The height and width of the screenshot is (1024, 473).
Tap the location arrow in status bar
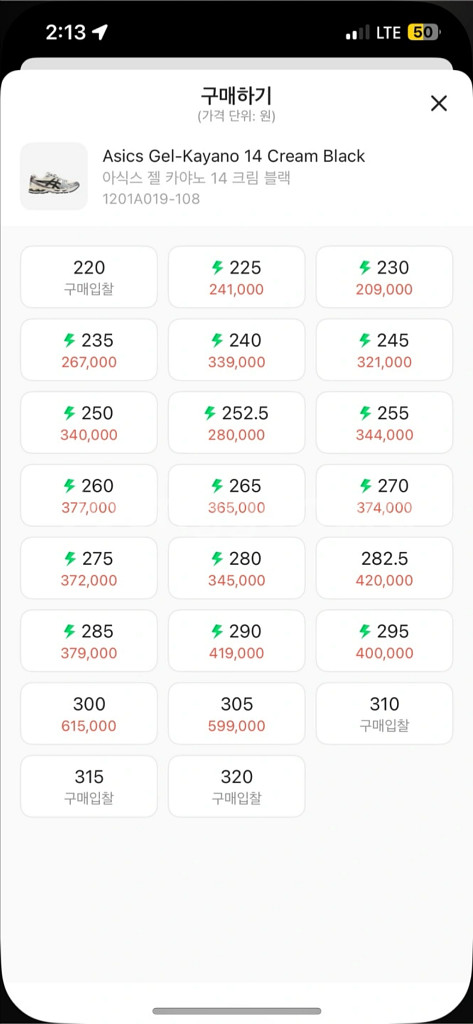[x=99, y=33]
